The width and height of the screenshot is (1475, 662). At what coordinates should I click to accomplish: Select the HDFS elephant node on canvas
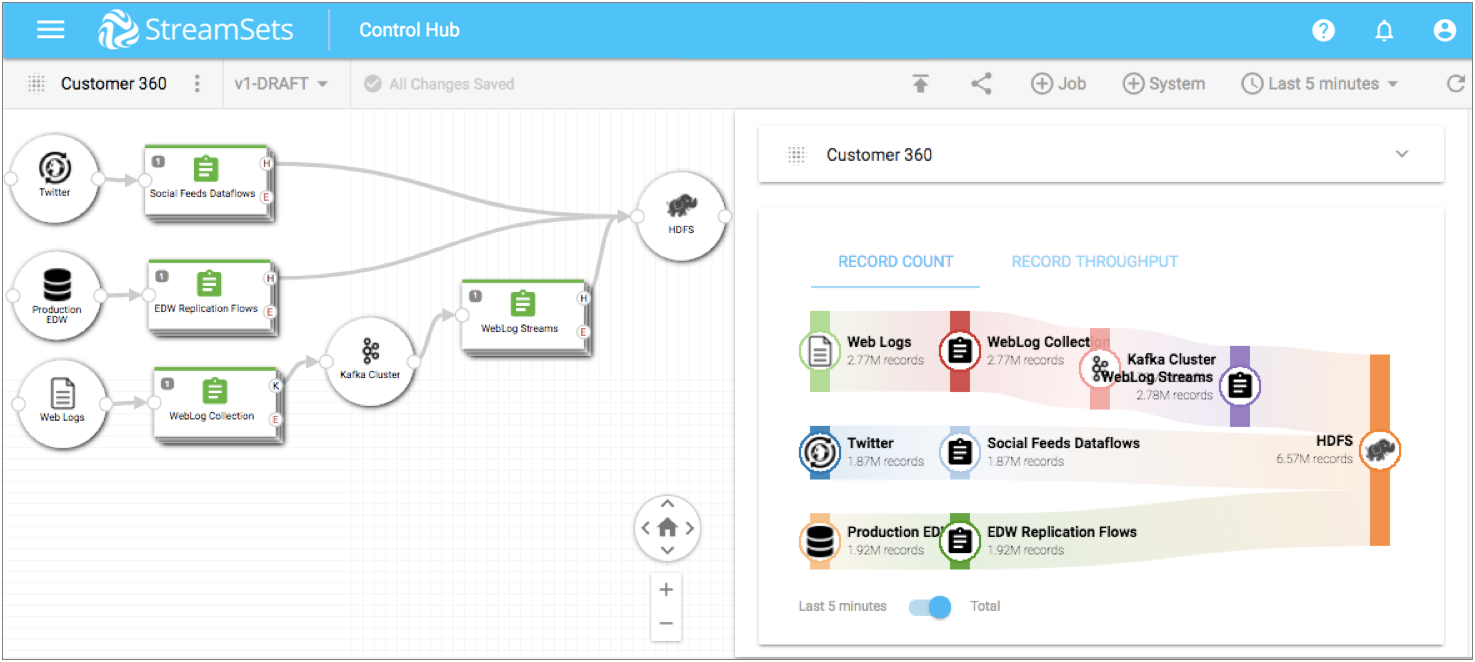(x=679, y=216)
